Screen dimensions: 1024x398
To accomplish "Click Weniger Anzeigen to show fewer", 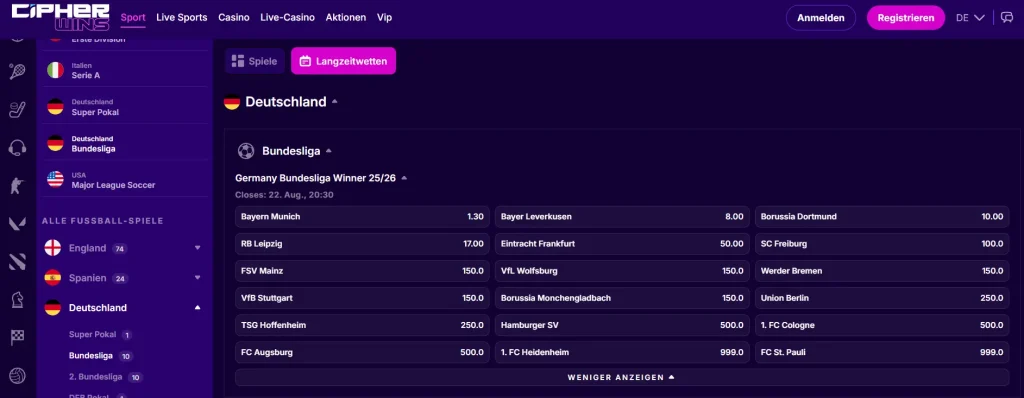I will click(621, 377).
